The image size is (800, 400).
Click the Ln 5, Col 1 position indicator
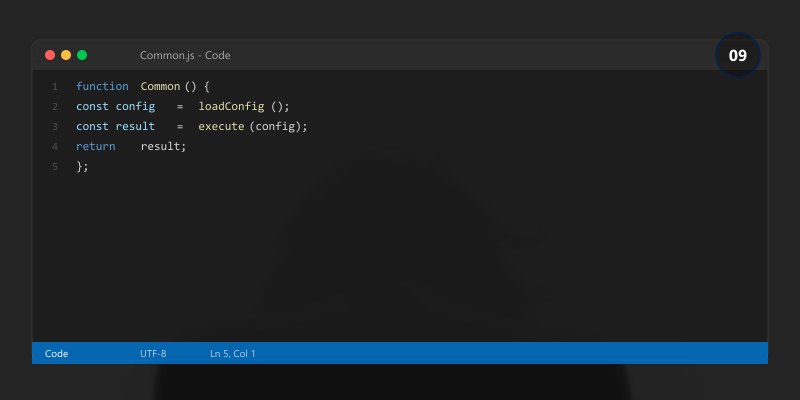[x=233, y=353]
